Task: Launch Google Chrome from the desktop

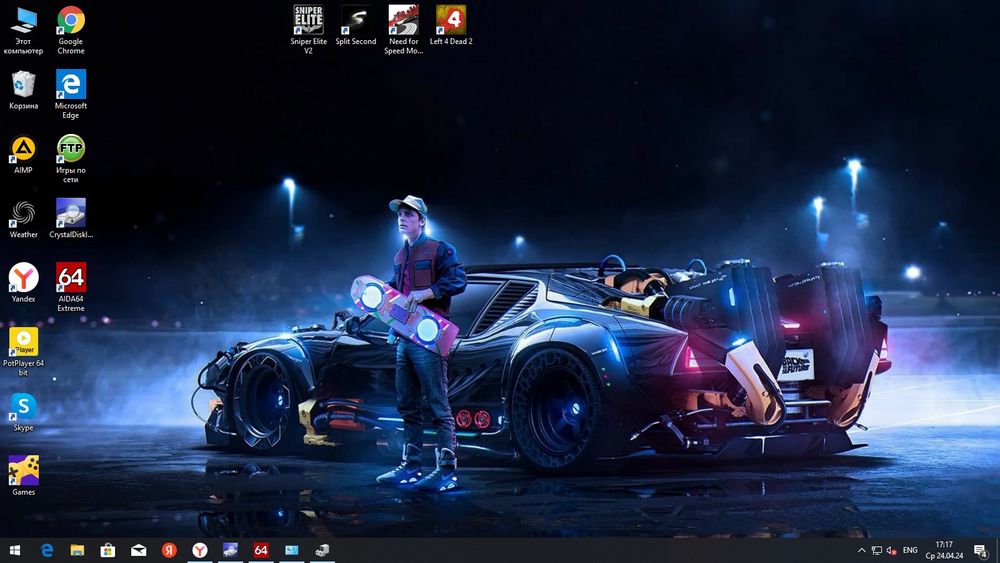Action: point(71,30)
